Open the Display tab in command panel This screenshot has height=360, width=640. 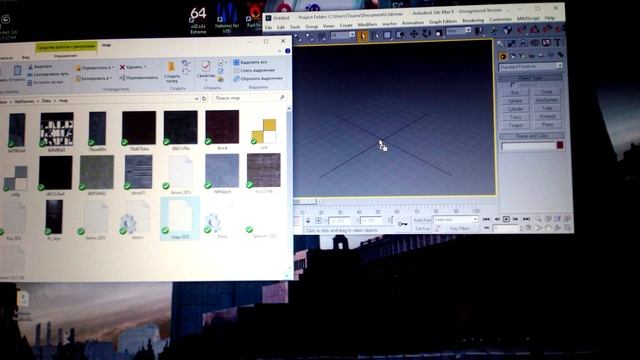[546, 42]
